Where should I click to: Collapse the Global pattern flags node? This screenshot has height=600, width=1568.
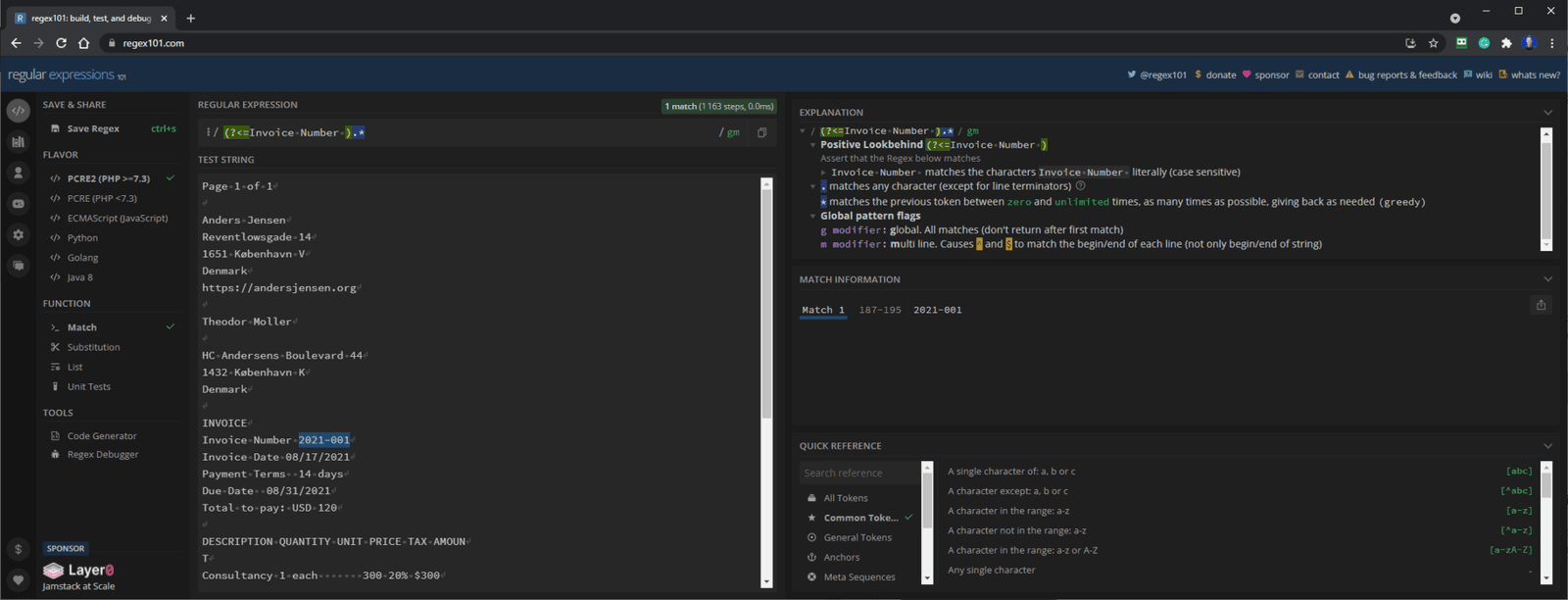coord(812,216)
